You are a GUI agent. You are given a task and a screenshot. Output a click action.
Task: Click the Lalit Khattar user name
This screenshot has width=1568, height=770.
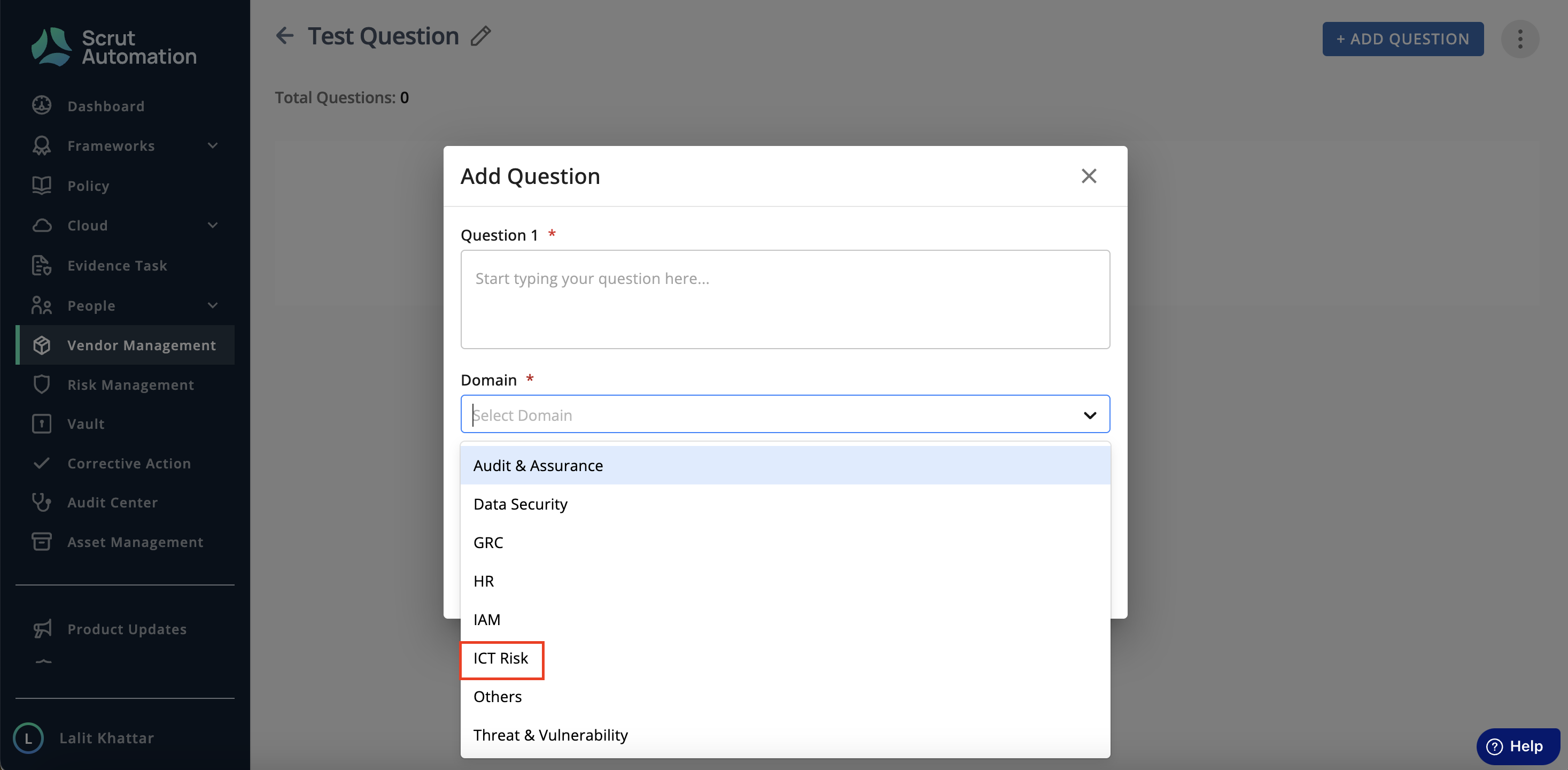click(x=106, y=738)
